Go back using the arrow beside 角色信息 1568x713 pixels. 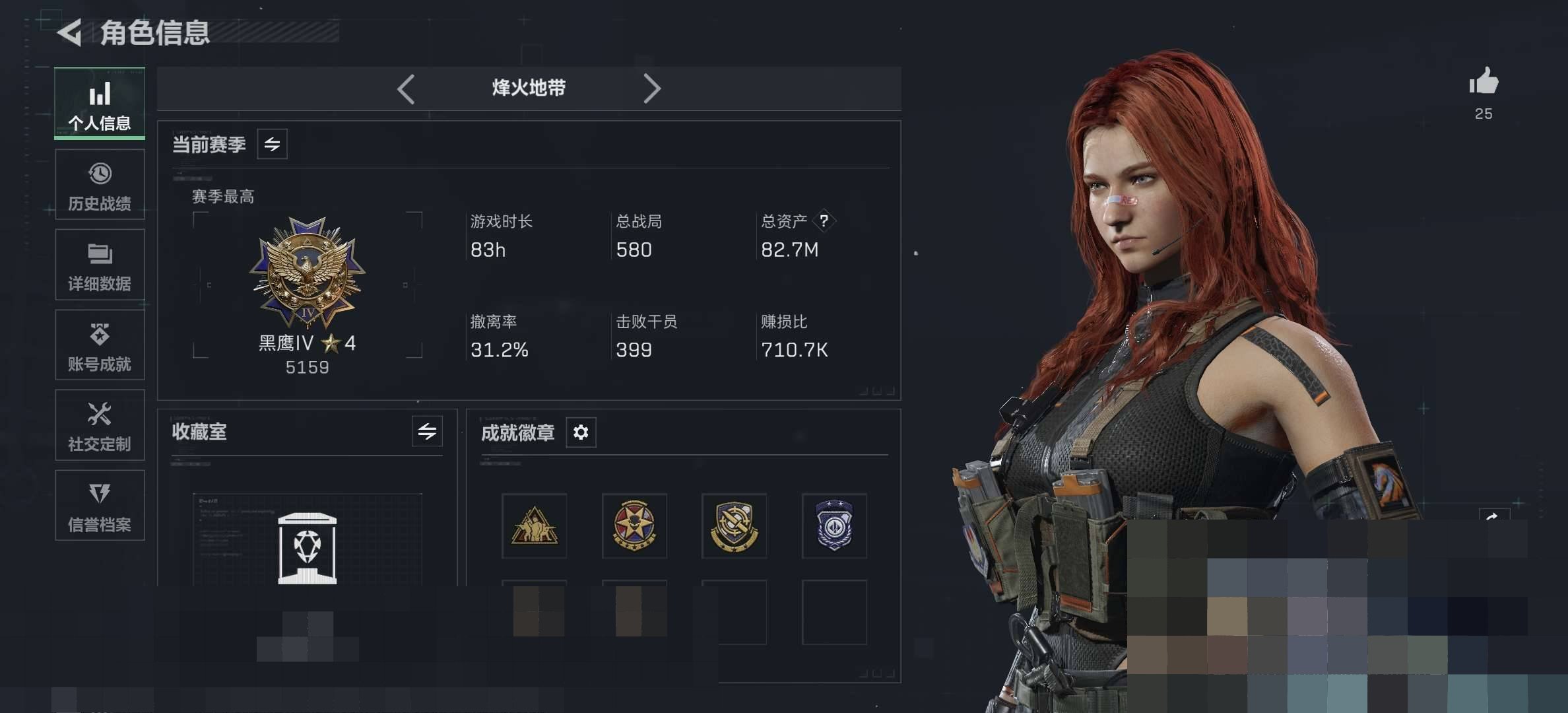tap(69, 32)
